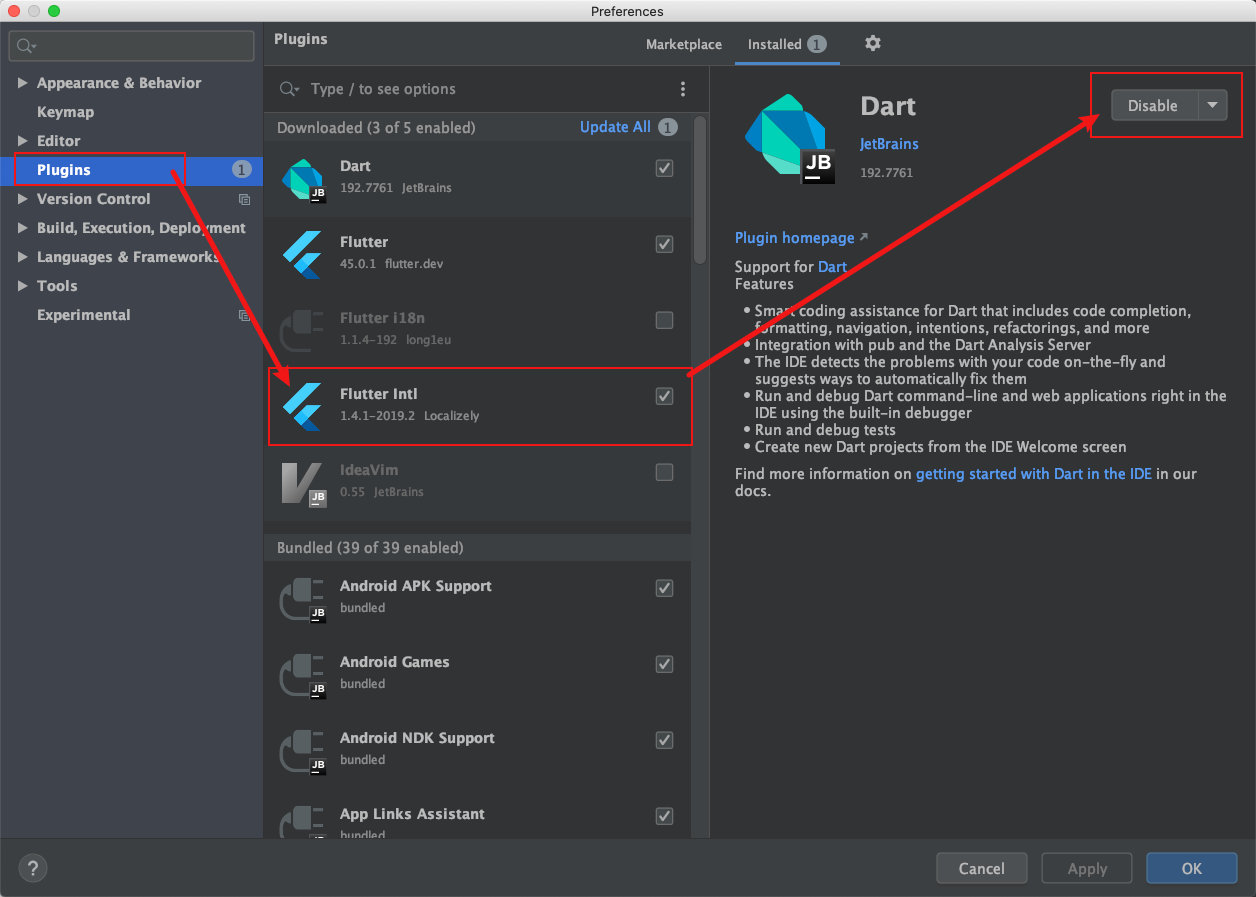This screenshot has width=1256, height=897.
Task: Click the Apply button
Action: pos(1087,868)
